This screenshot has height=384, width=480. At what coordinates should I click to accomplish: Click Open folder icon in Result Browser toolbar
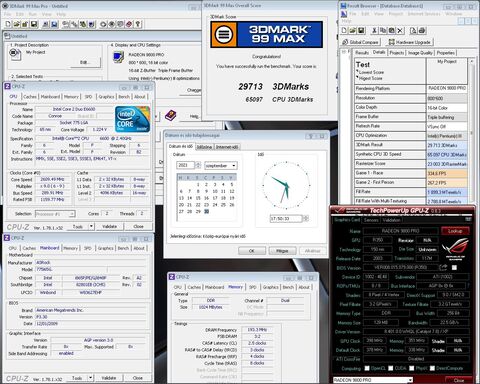tap(353, 31)
